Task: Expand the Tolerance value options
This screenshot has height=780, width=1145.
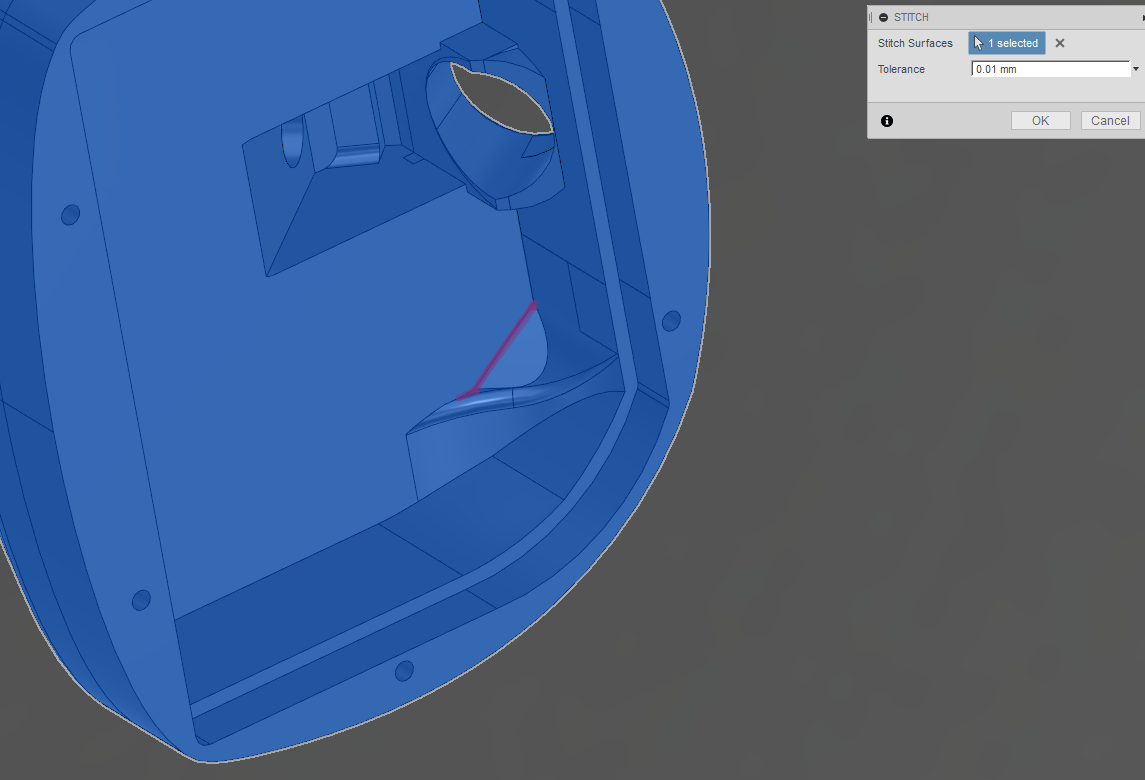Action: (x=1136, y=68)
